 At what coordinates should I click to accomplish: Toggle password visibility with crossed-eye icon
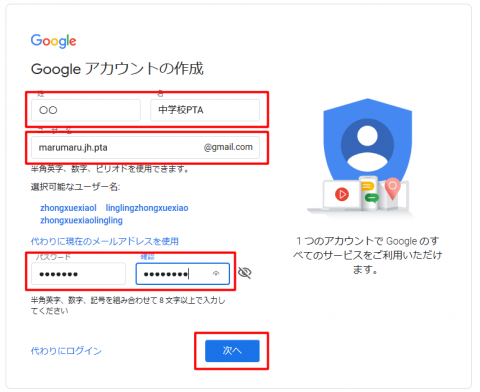(x=245, y=273)
